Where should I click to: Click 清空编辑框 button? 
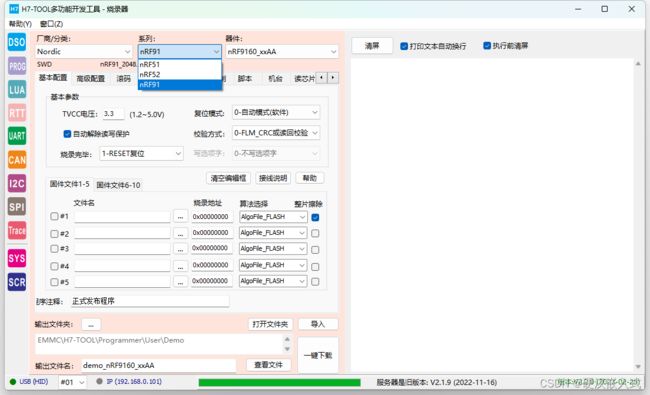click(228, 178)
